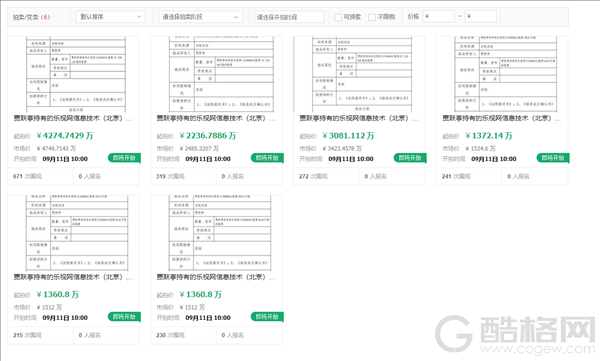600x361 pixels.
Task: Open the 默认排序 sort dropdown
Action: tap(110, 17)
